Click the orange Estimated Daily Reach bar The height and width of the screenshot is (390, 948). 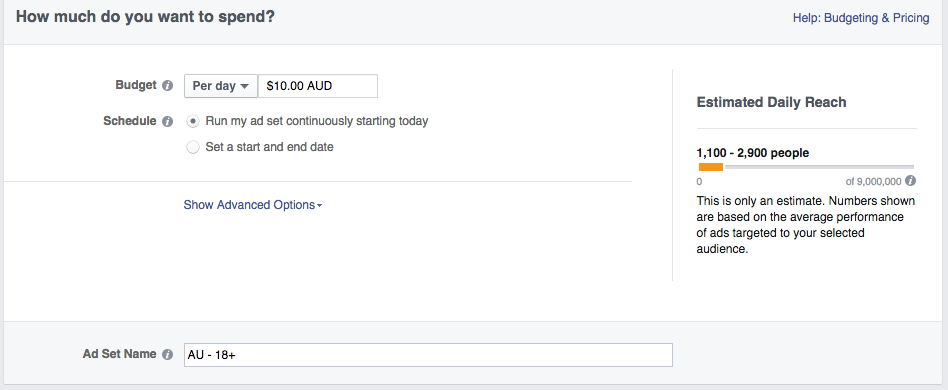[711, 167]
